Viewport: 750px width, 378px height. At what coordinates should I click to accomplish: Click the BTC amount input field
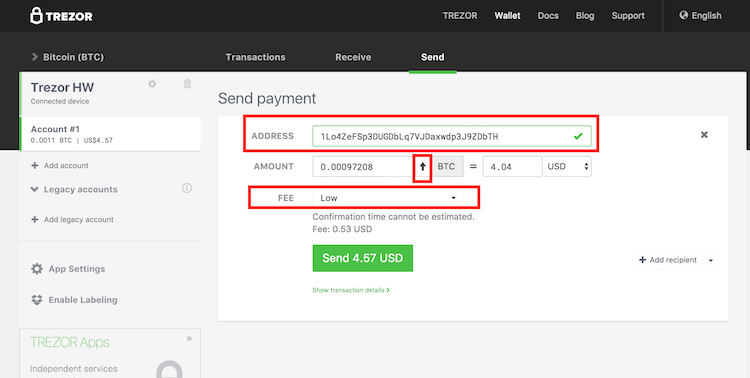(363, 167)
